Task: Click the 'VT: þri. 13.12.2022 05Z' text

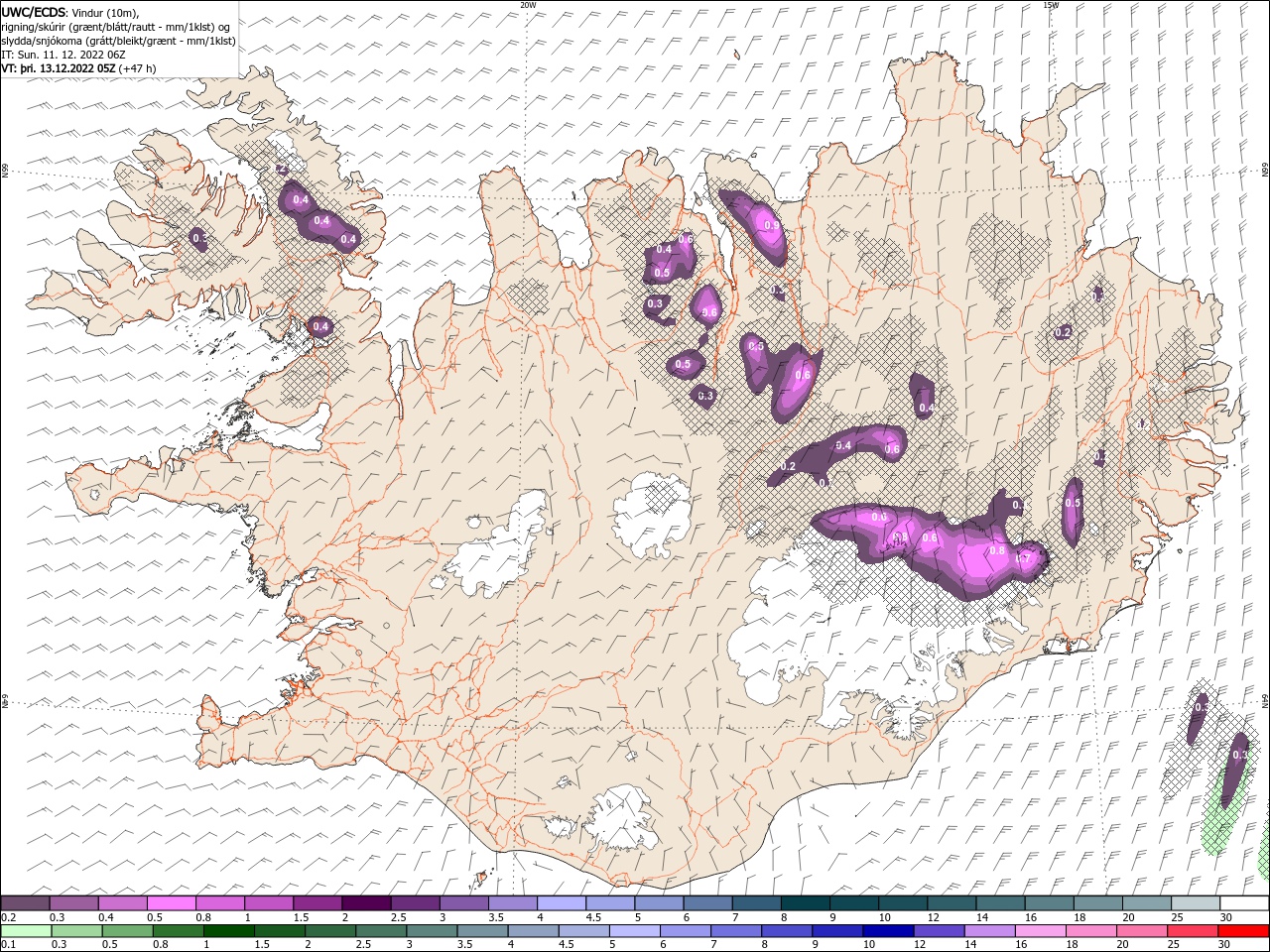Action: 59,68
